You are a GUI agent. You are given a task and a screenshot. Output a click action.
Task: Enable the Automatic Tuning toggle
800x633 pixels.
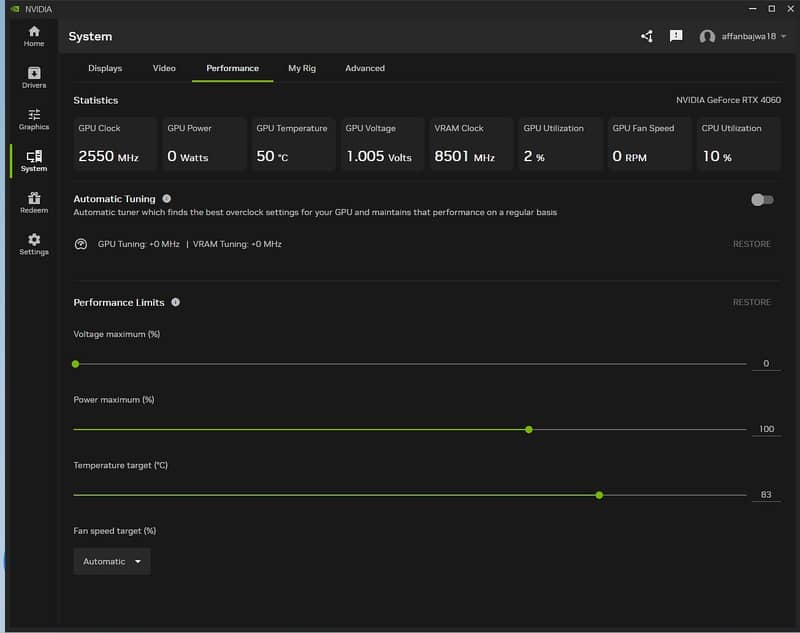(762, 199)
